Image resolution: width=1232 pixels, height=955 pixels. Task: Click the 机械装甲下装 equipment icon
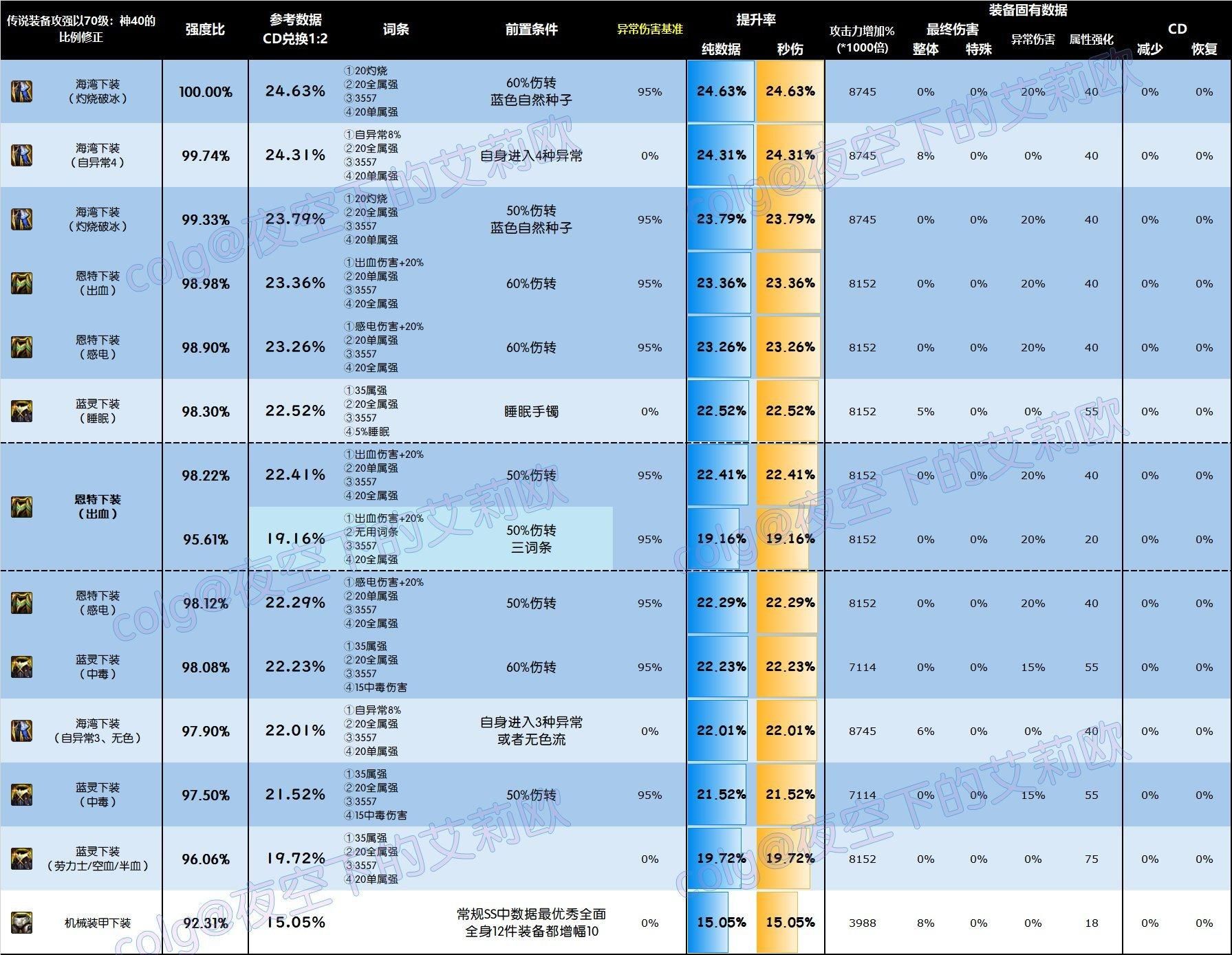tap(21, 923)
